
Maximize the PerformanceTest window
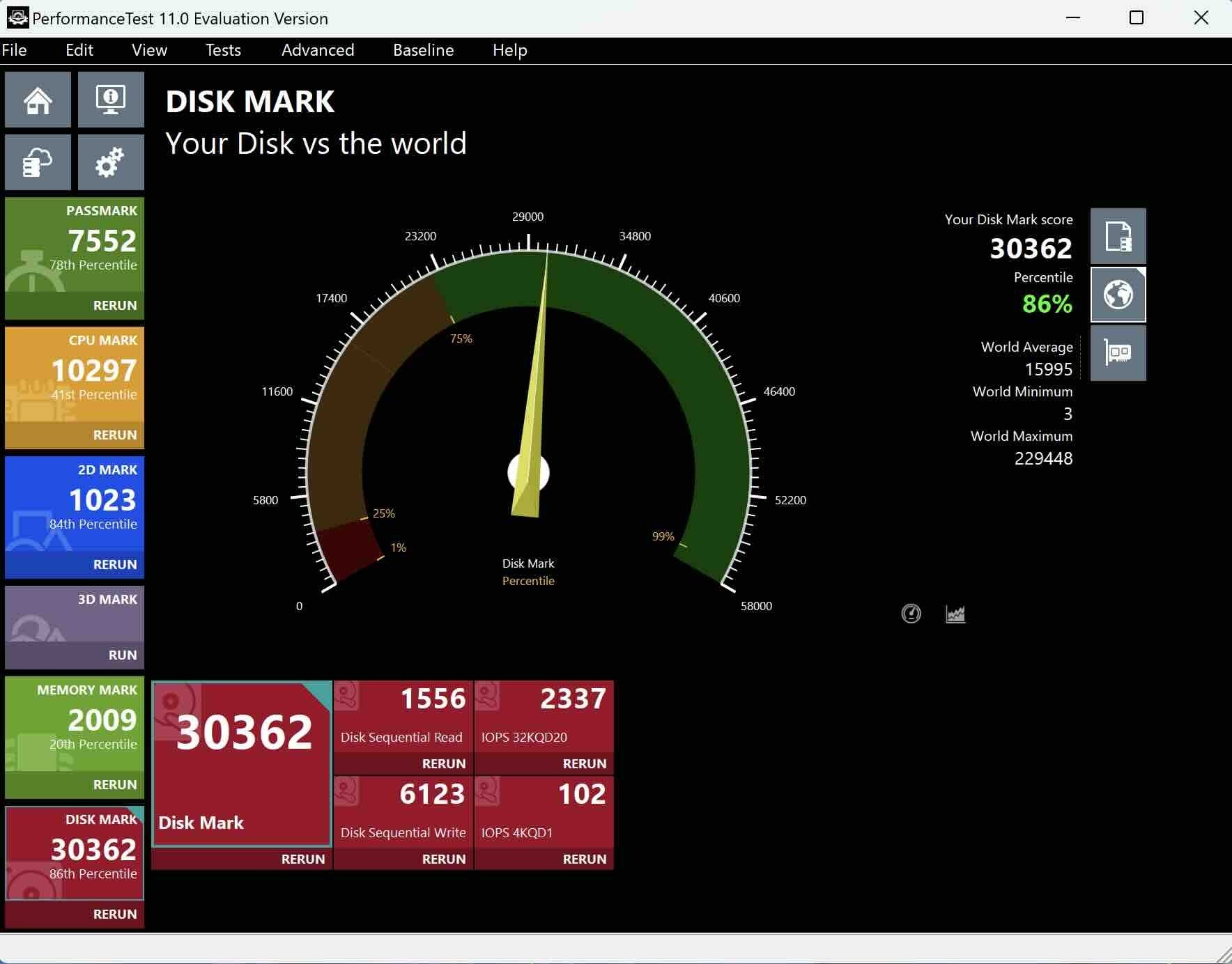(1136, 18)
